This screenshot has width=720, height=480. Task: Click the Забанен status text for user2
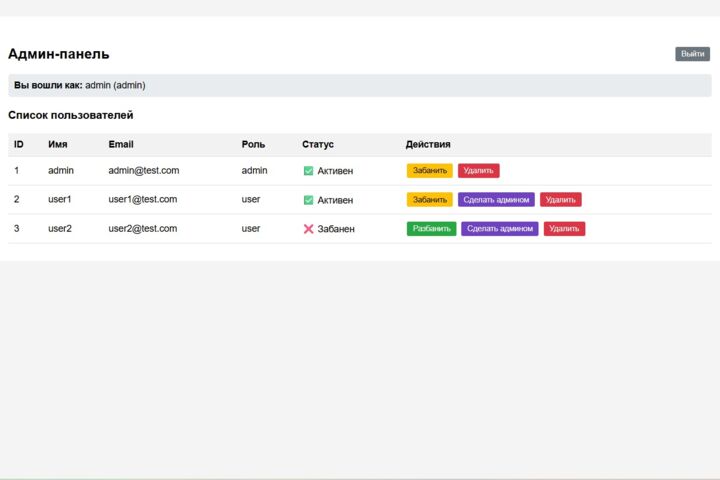336,229
